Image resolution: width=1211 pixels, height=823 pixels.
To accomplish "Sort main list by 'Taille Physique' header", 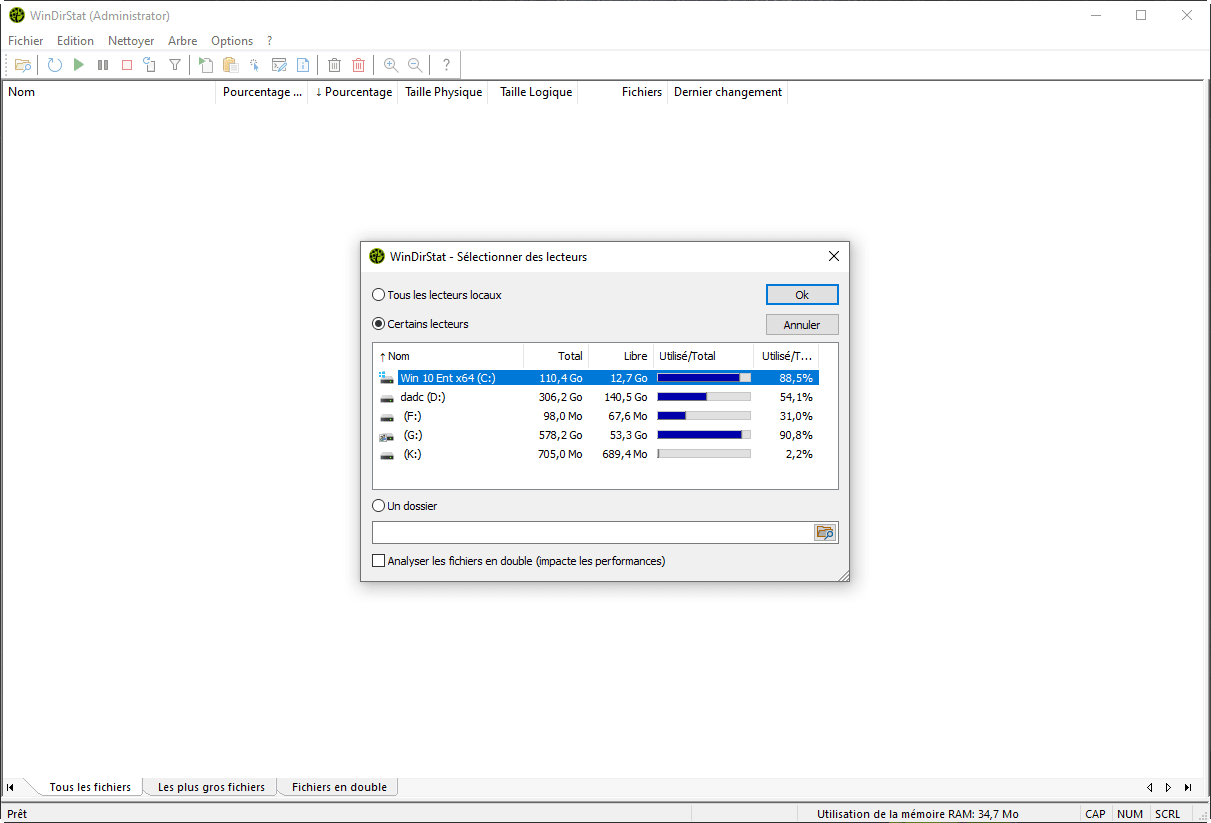I will click(x=443, y=92).
